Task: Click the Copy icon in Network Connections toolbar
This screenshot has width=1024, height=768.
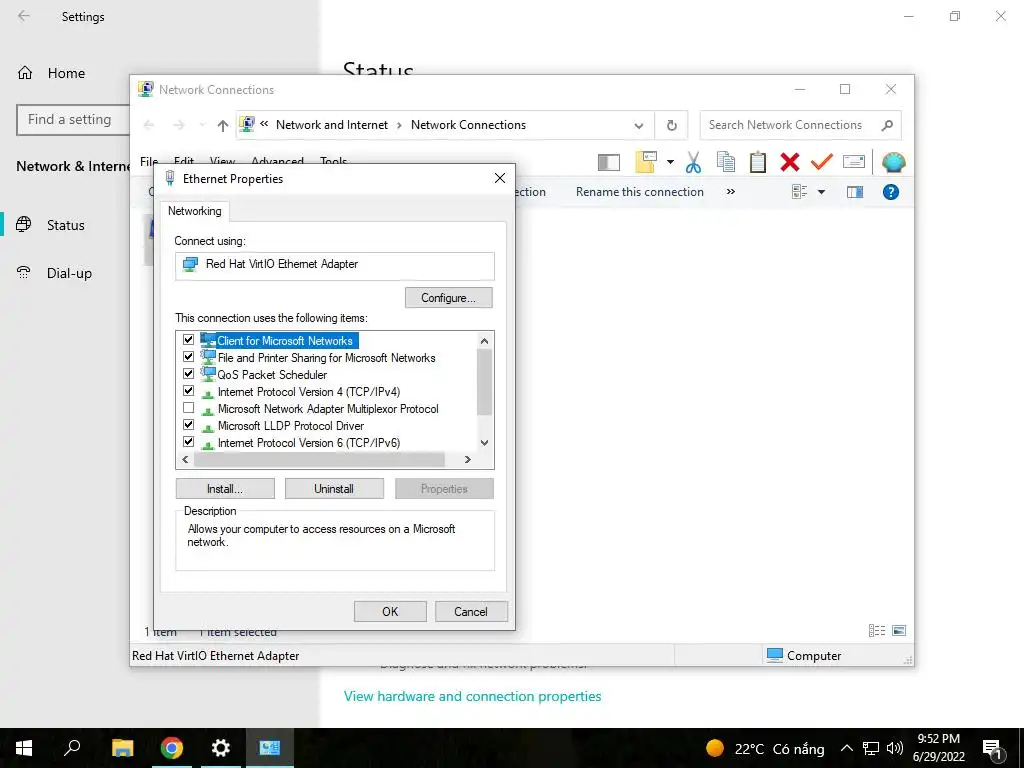Action: point(726,162)
